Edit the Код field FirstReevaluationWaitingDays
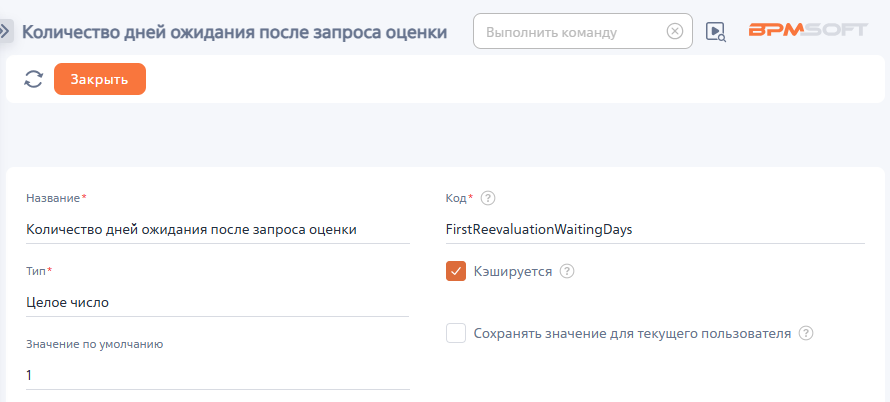890x402 pixels. pos(655,229)
